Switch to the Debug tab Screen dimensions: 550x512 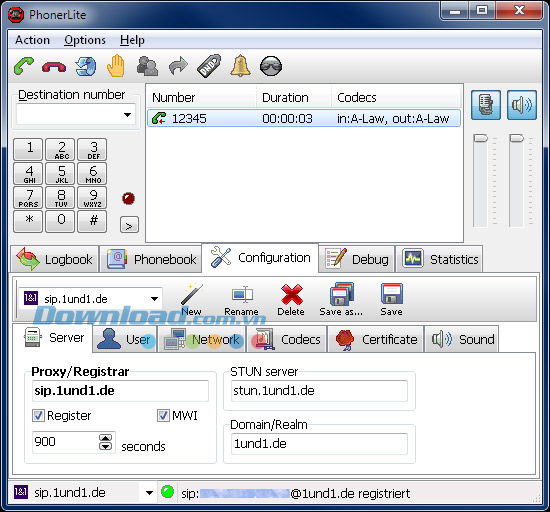coord(357,259)
